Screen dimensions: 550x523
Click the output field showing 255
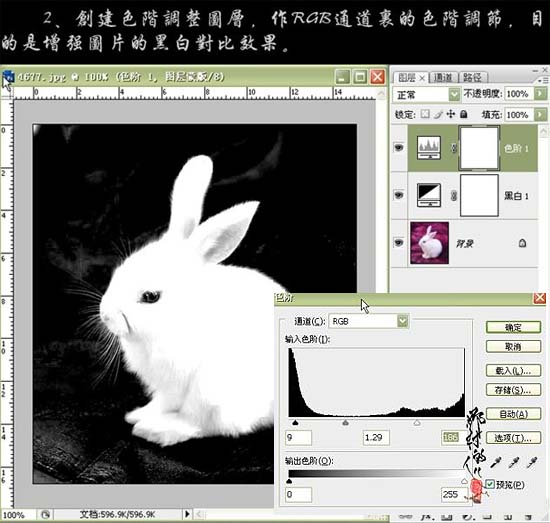(454, 495)
